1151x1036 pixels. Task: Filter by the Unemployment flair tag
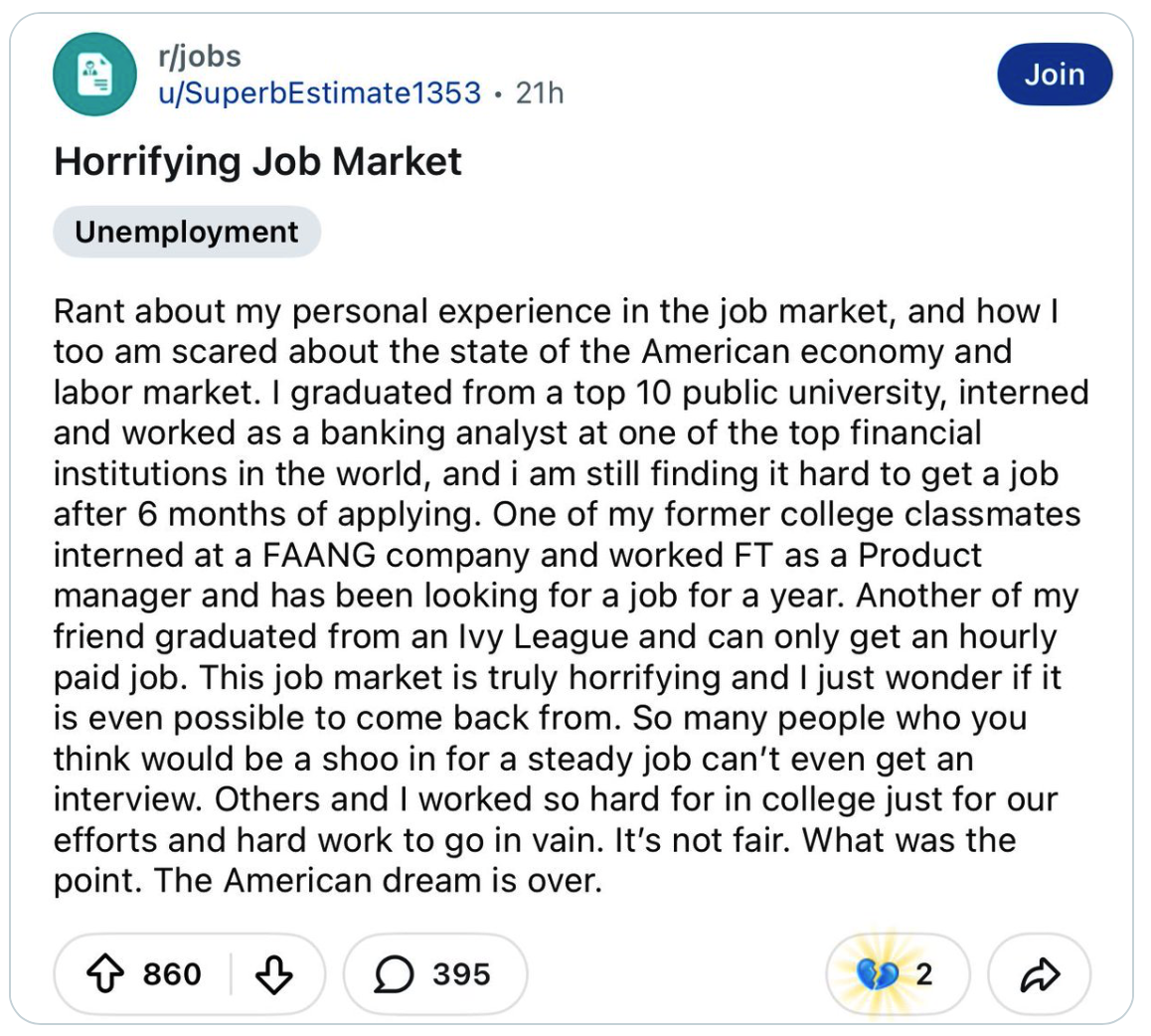pos(187,232)
